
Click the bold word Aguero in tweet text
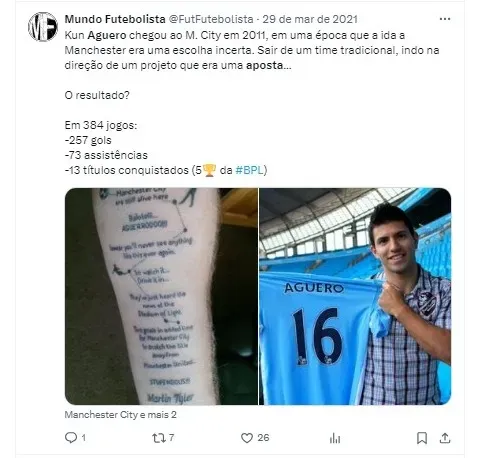click(107, 35)
